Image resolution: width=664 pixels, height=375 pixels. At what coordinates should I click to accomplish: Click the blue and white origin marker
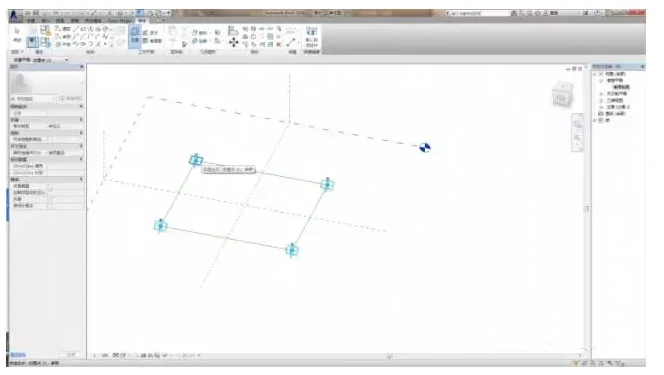click(425, 147)
